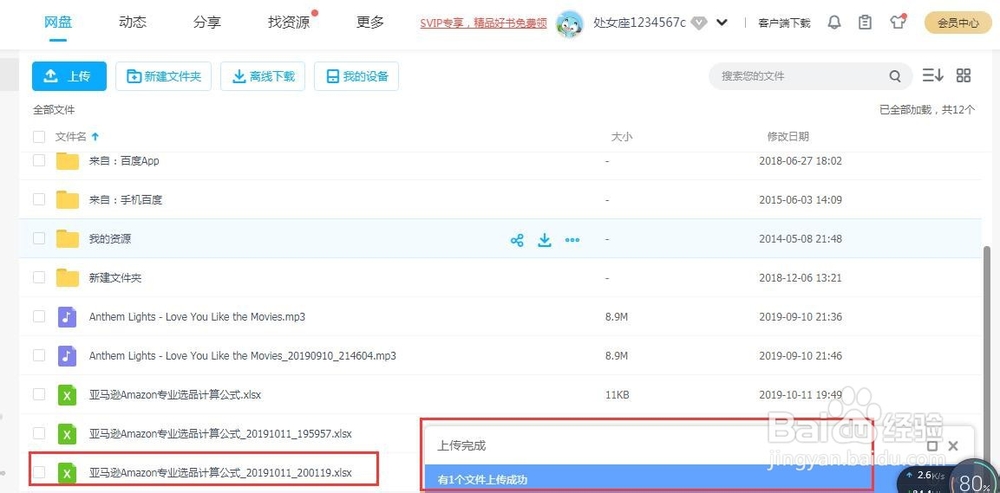Open the sort order icon
1000x493 pixels.
[932, 75]
